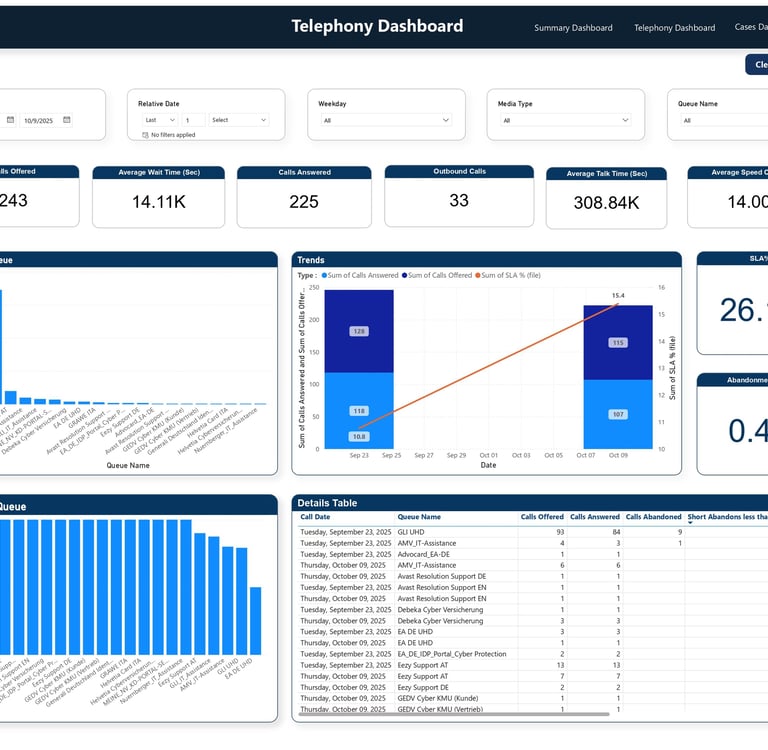The image size is (768, 750).
Task: Toggle Sum of Calls Offered legend marker
Action: click(x=405, y=275)
